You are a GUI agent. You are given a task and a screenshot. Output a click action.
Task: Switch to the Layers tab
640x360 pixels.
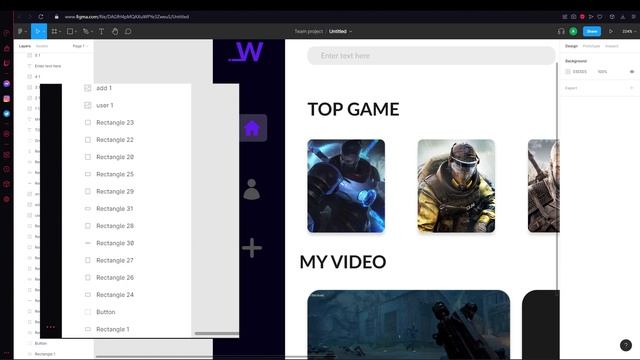25,46
